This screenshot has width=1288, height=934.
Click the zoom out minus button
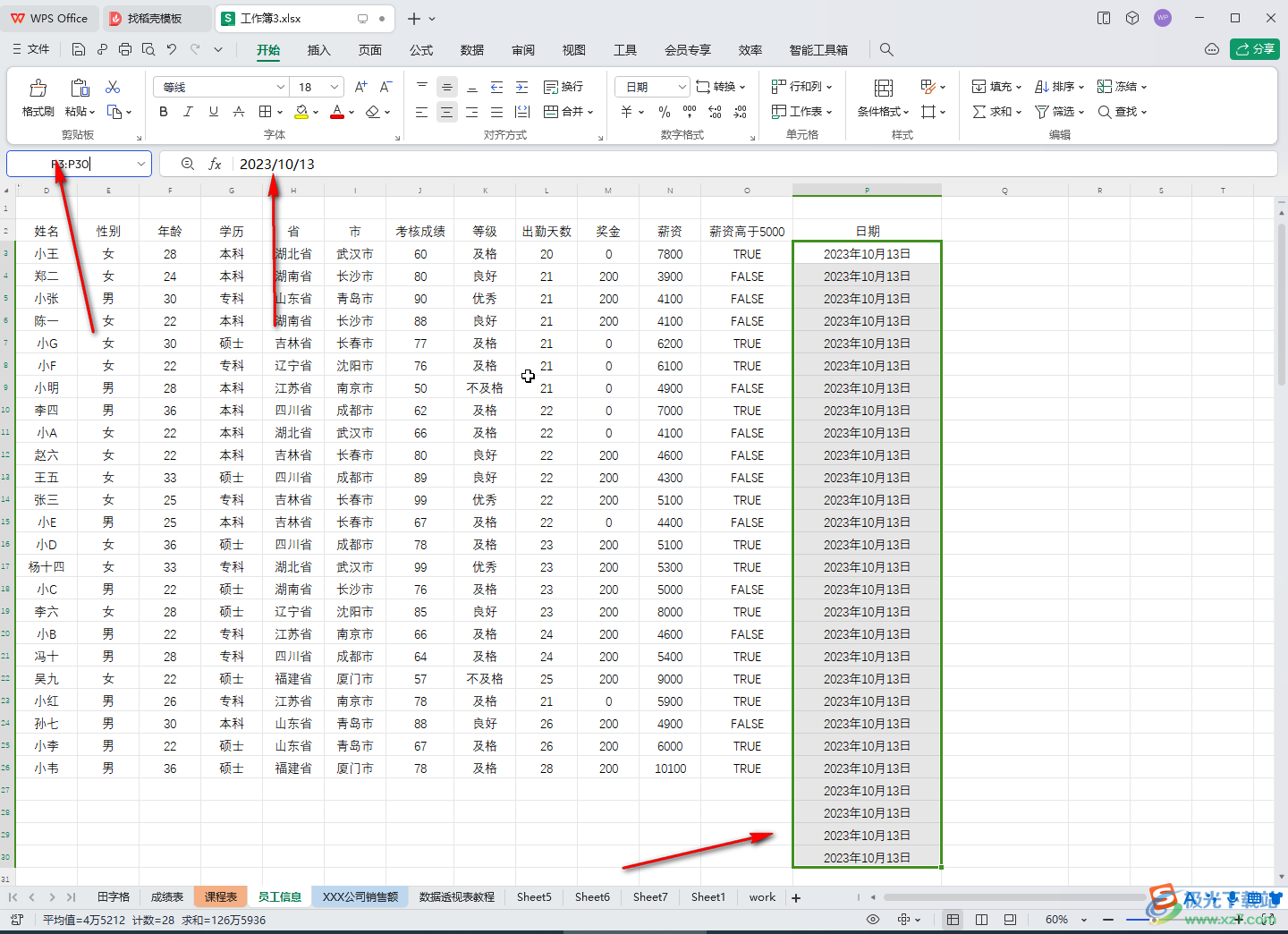1108,919
